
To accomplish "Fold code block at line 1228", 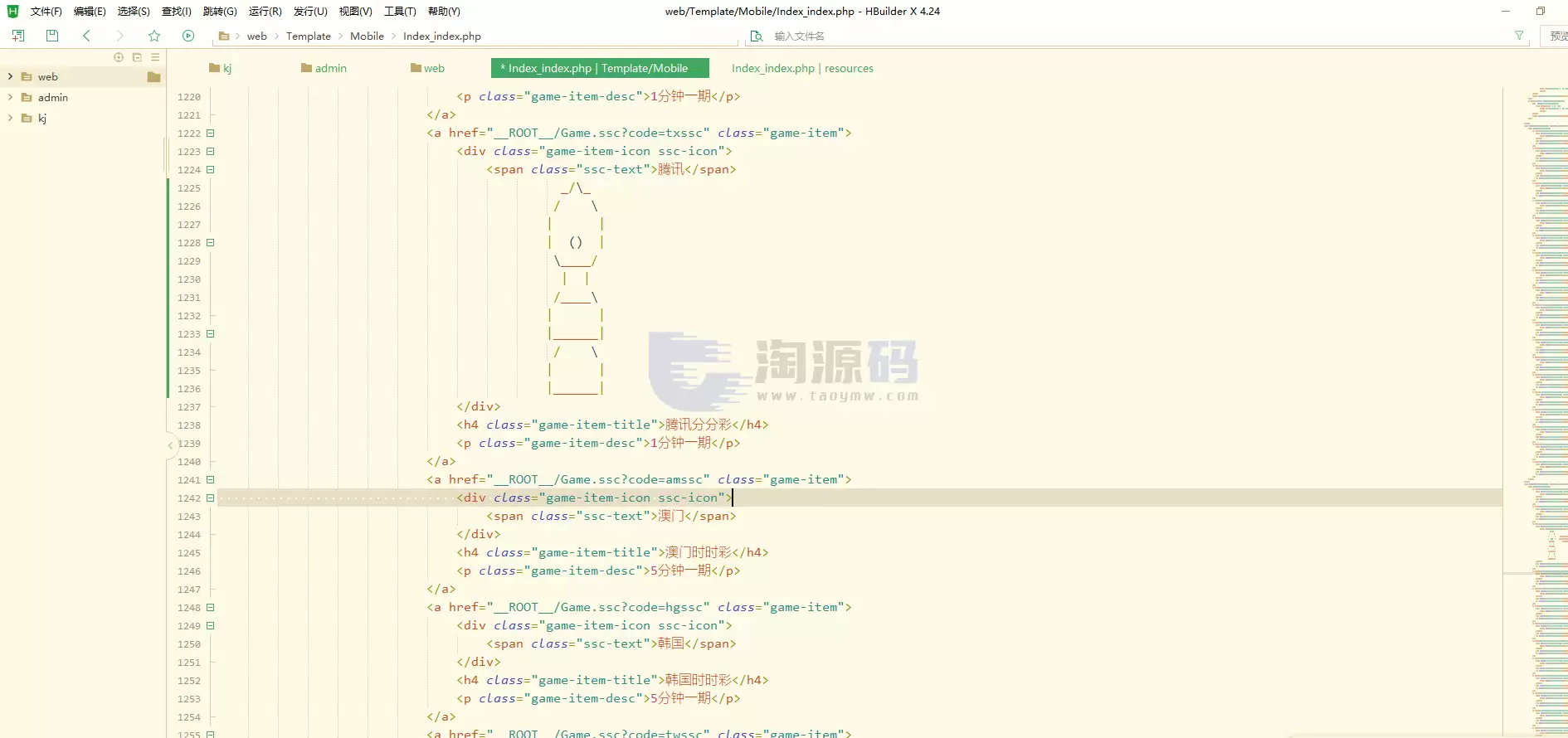I will click(211, 243).
